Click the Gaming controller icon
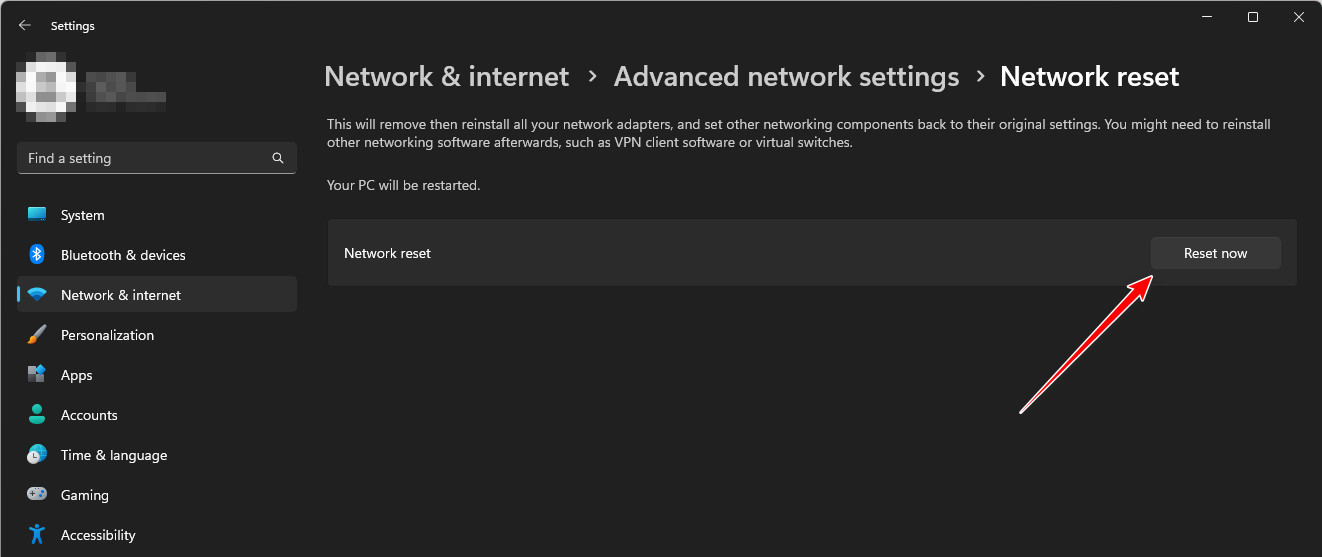The image size is (1322, 557). point(37,495)
